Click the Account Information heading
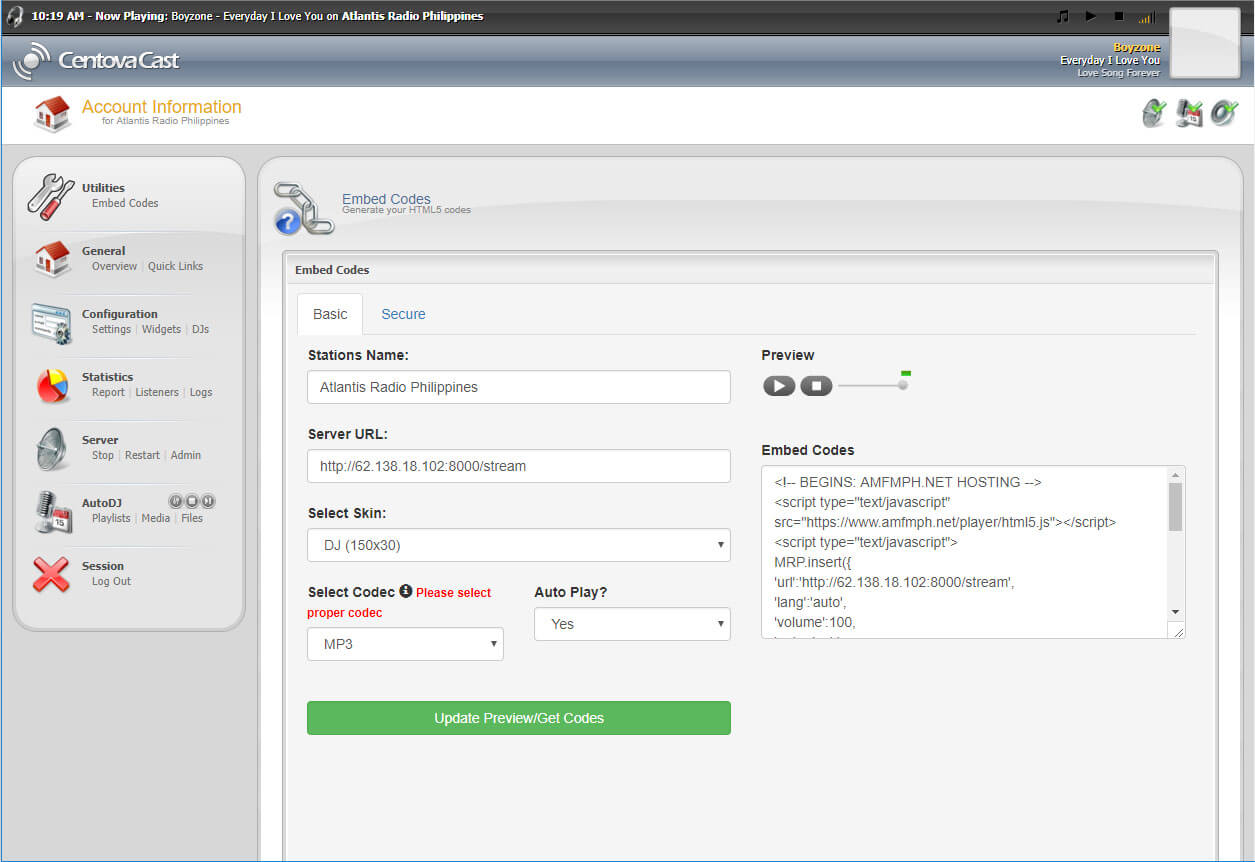The image size is (1255, 862). point(162,107)
